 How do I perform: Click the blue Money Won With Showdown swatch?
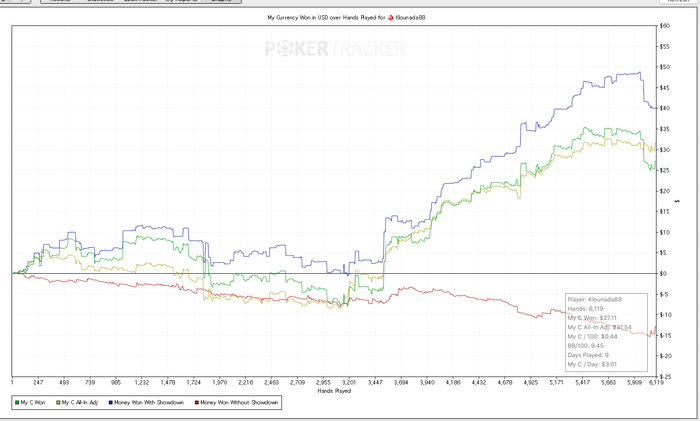click(x=110, y=403)
